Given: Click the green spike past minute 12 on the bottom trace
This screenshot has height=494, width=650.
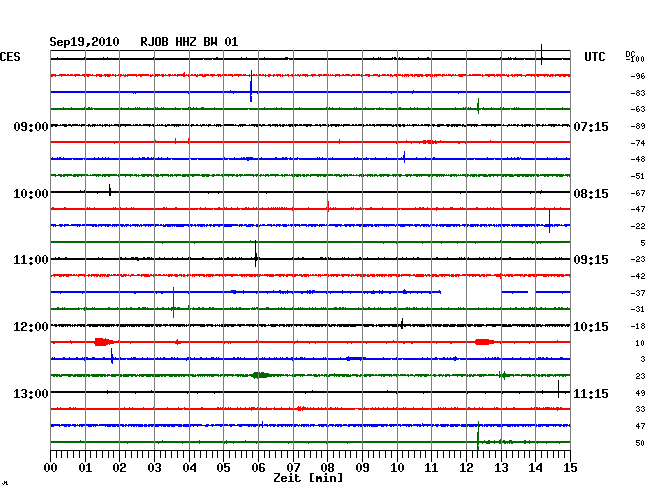Looking at the screenshot, I should [x=478, y=436].
